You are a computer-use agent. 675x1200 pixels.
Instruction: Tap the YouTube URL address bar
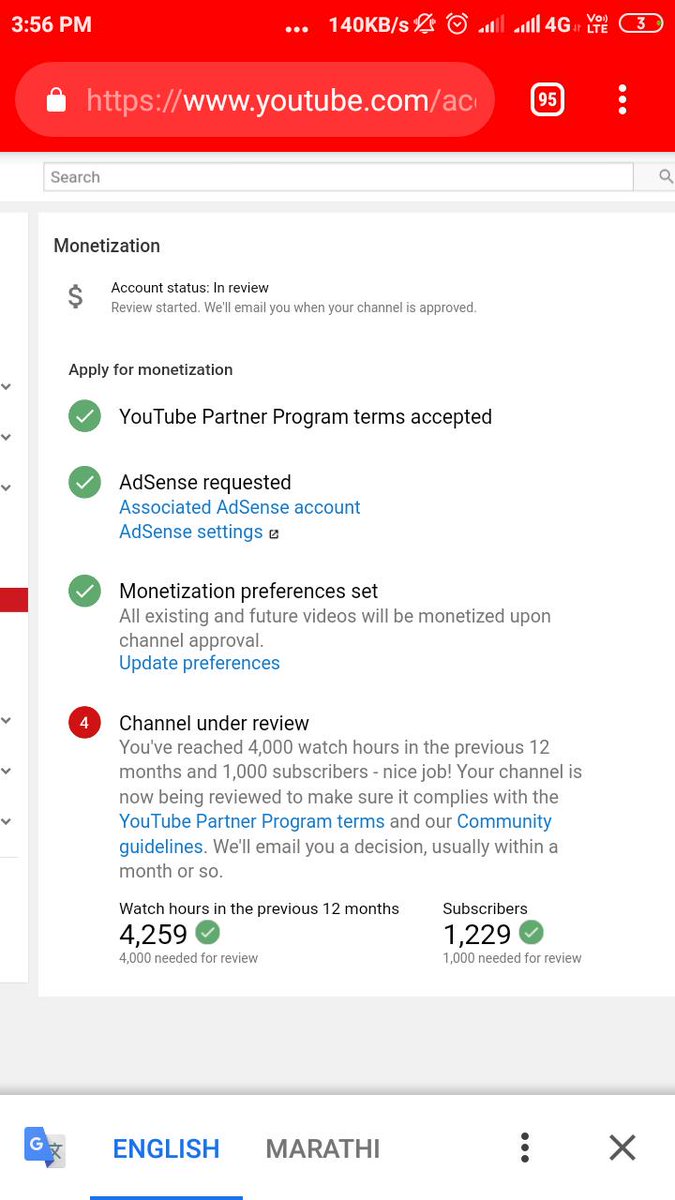pyautogui.click(x=255, y=100)
